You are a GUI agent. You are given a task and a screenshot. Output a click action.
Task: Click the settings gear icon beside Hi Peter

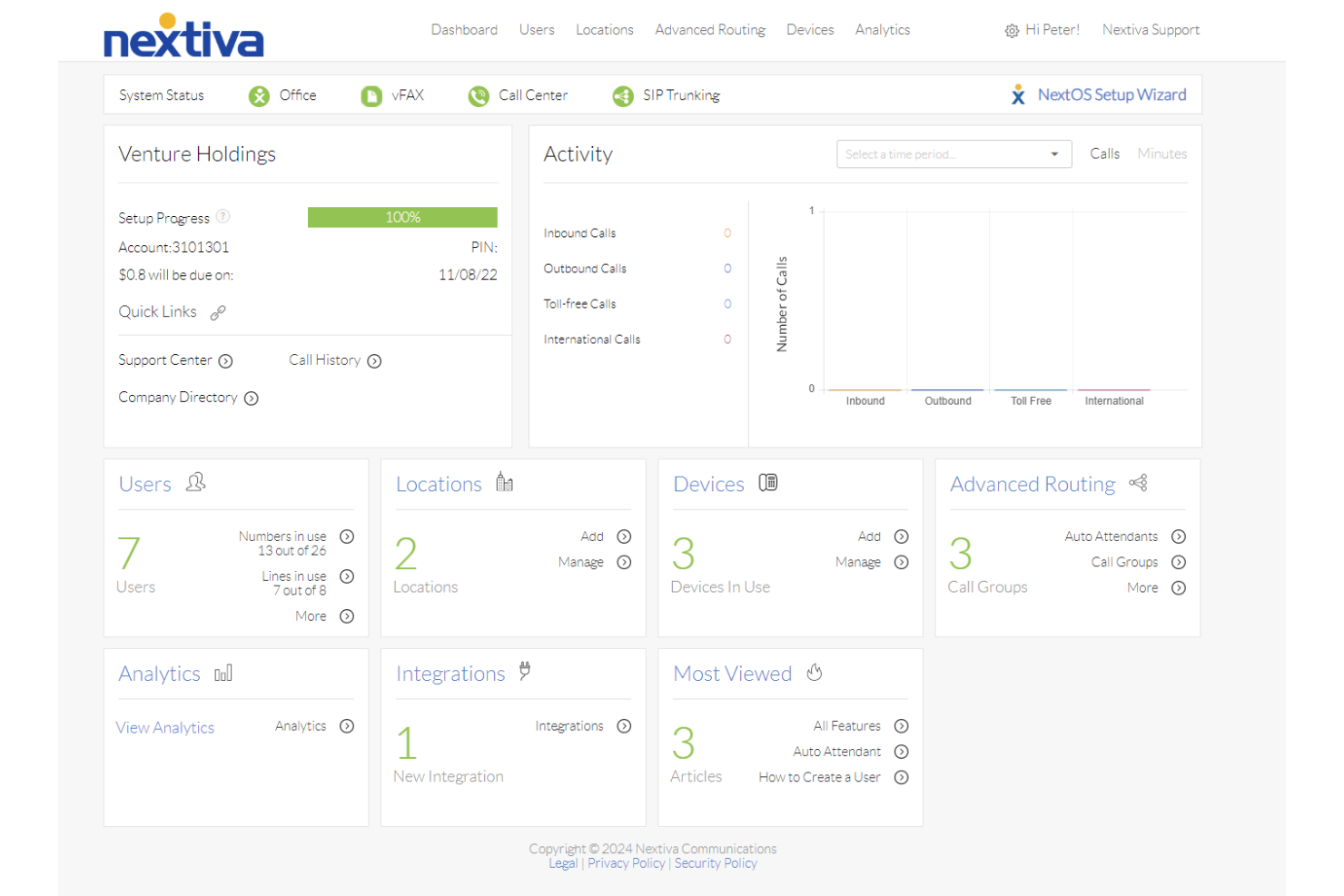click(1012, 31)
